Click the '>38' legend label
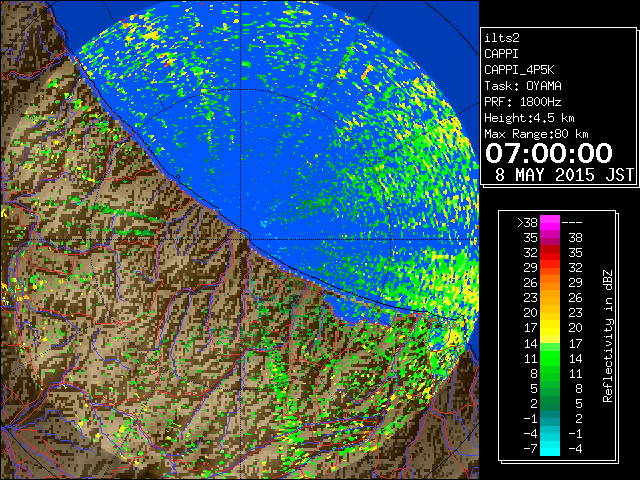640x480 pixels. pos(527,223)
